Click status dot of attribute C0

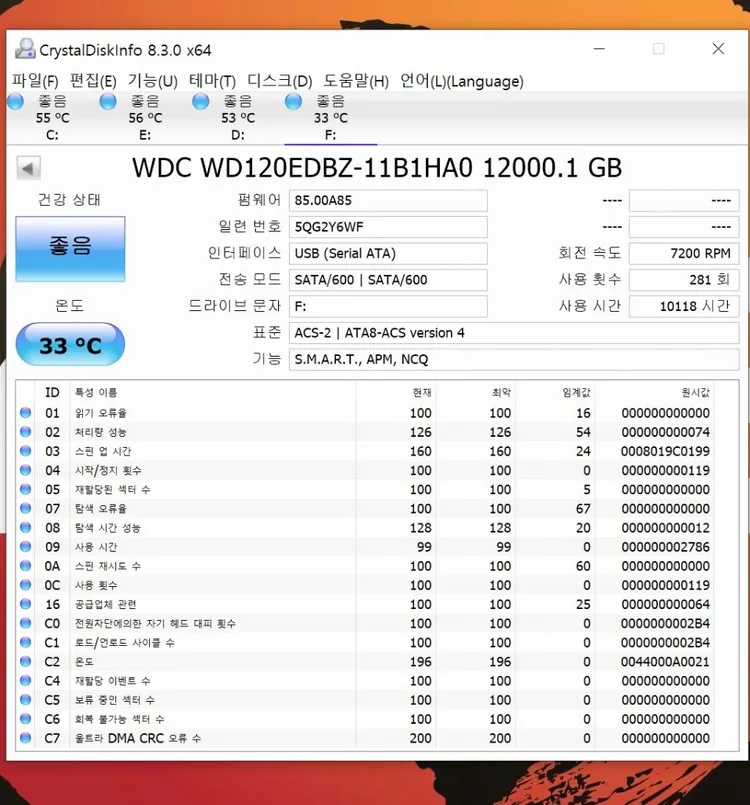(25, 623)
